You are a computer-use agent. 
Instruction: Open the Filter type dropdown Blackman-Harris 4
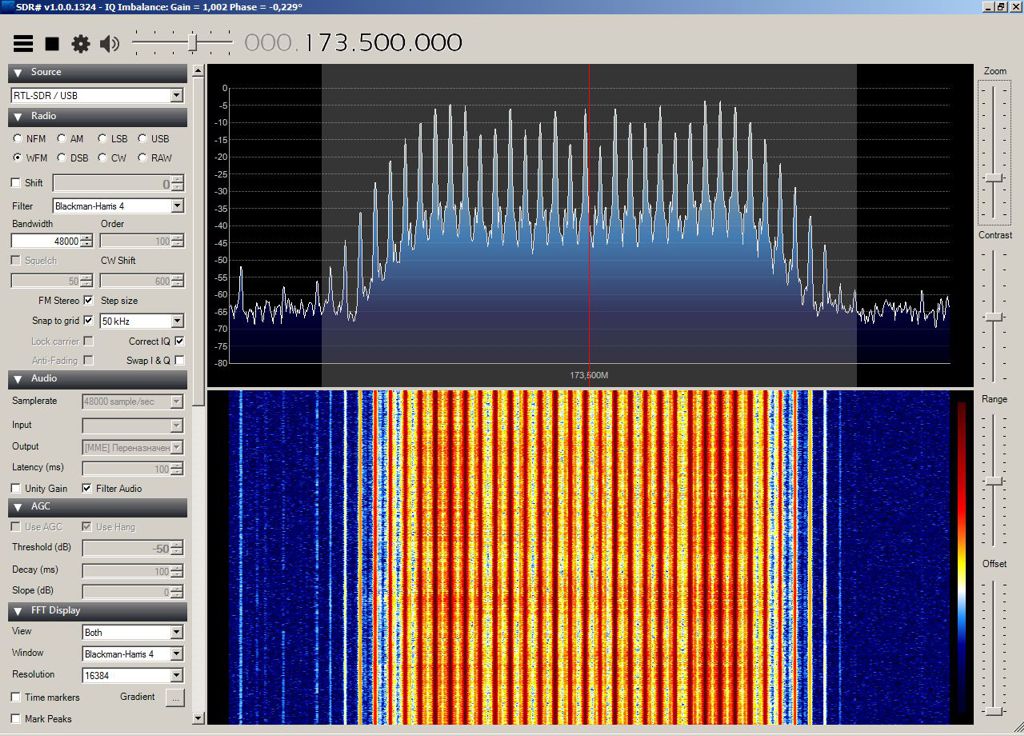coord(118,206)
